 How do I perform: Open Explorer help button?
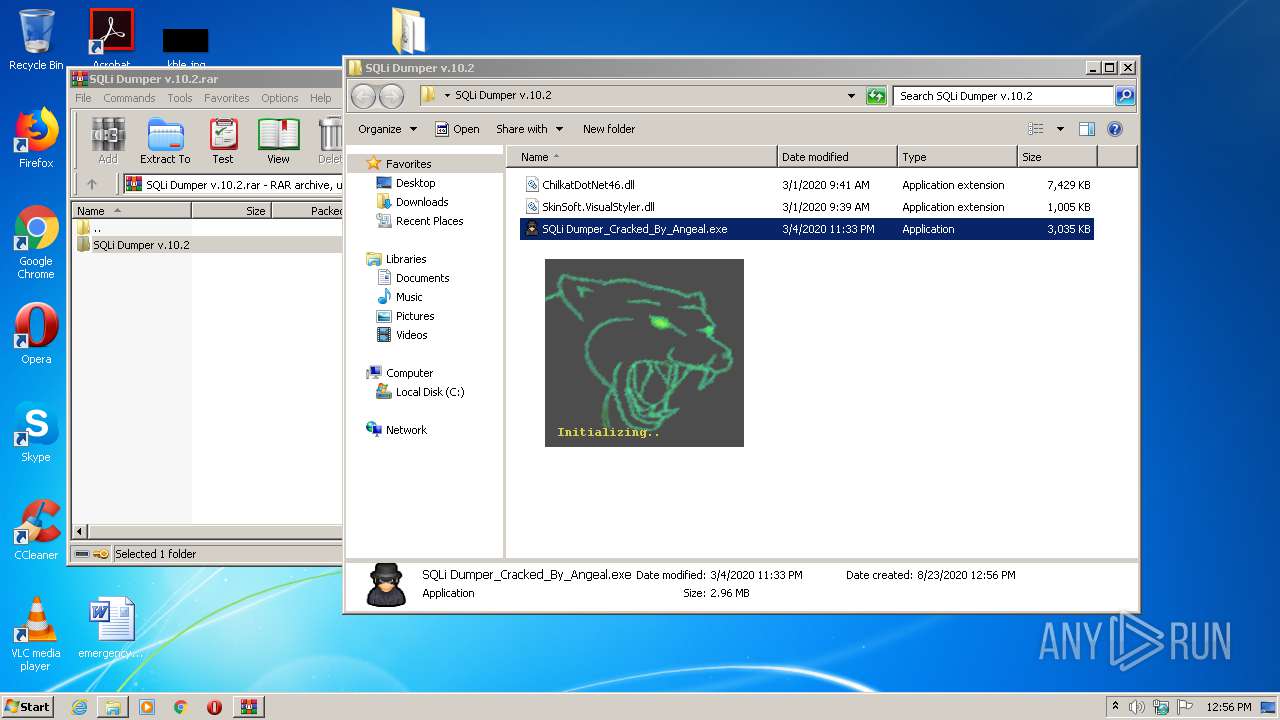(x=1115, y=129)
